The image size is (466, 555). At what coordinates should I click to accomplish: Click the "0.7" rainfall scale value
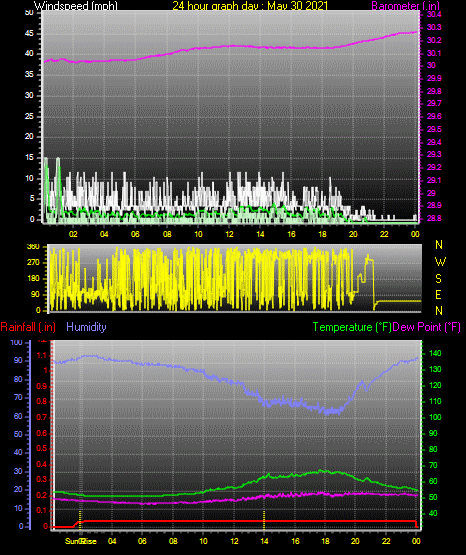(x=42, y=417)
